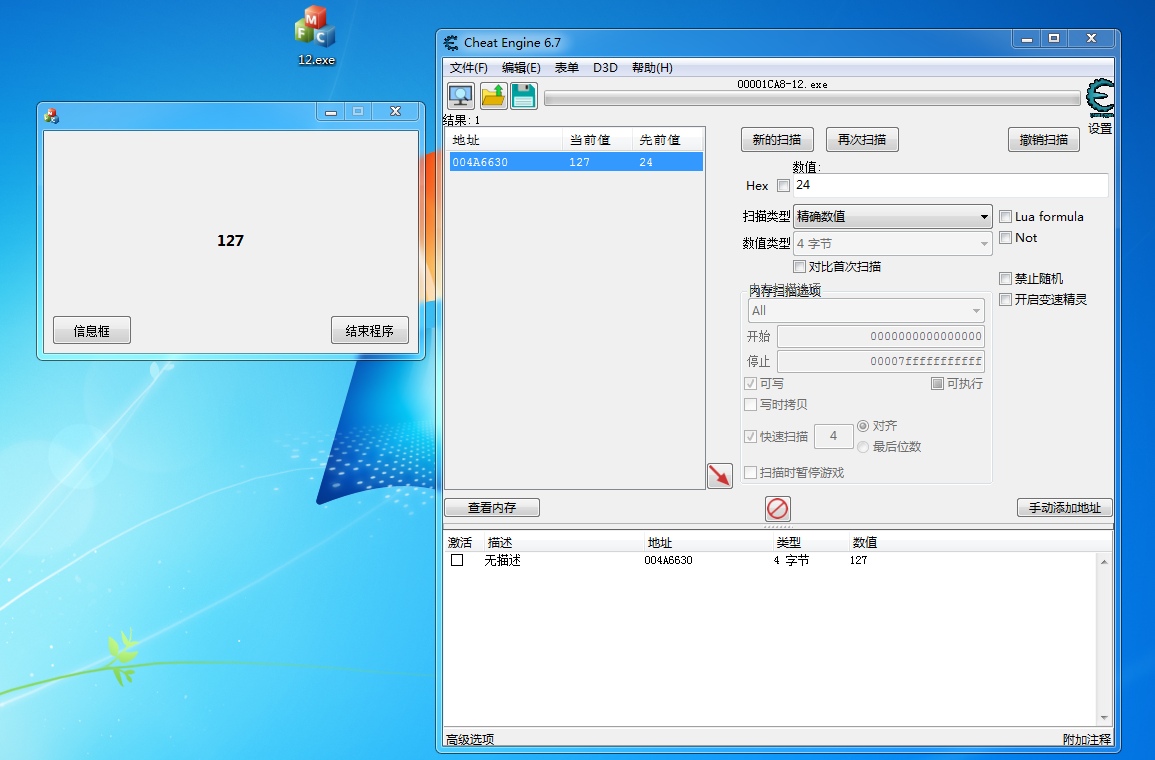Toggle the Hex checkbox
1155x760 pixels.
(x=783, y=186)
